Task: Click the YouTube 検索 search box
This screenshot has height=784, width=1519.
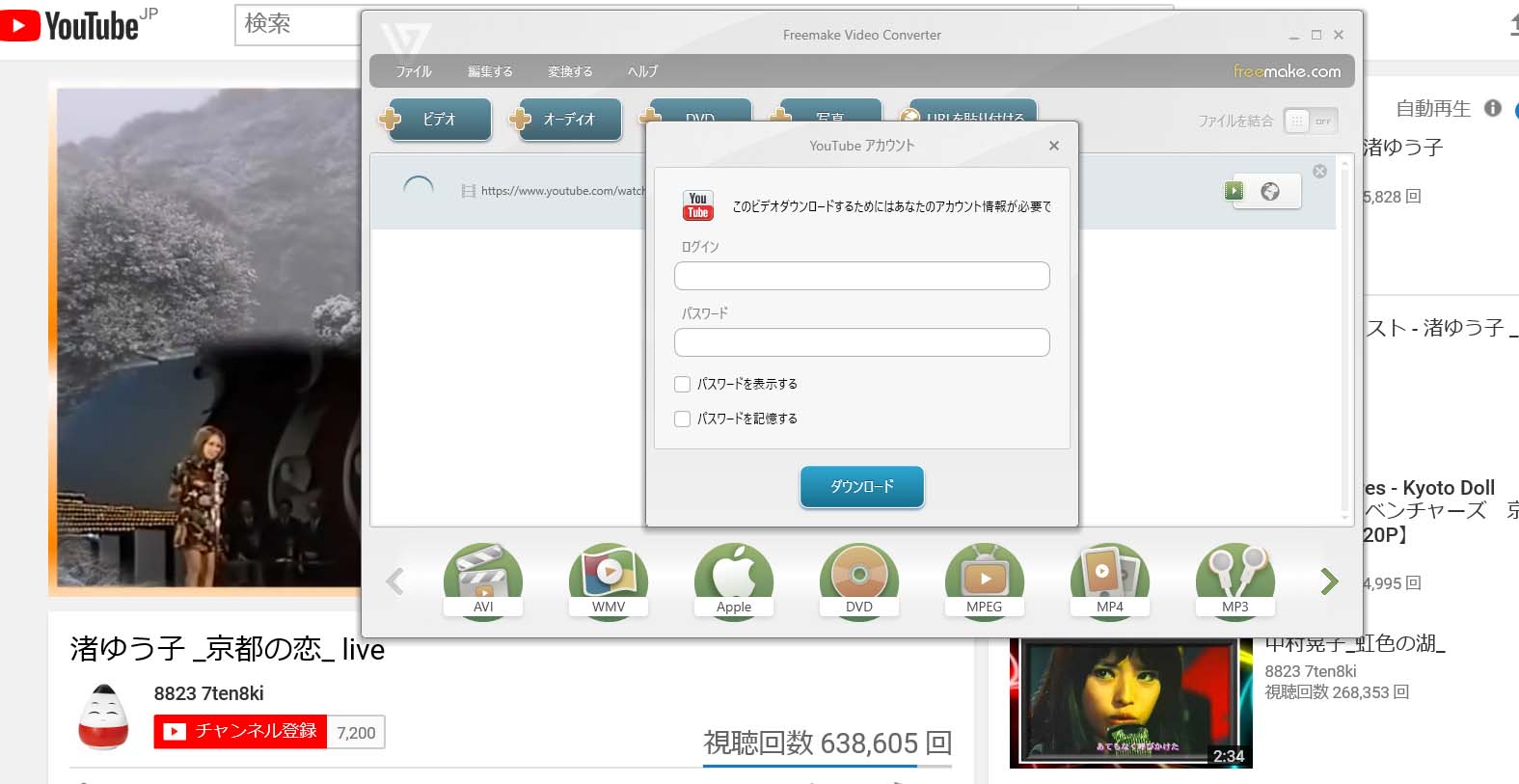Action: 299,24
